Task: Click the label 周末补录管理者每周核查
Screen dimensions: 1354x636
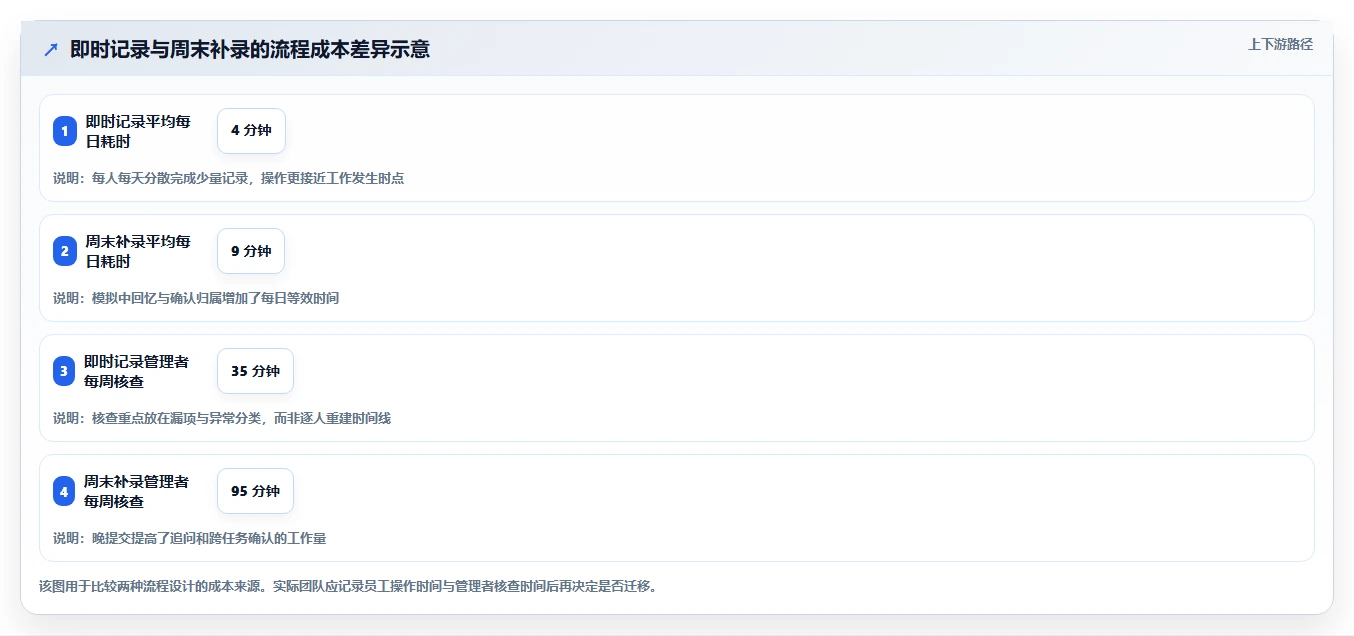Action: pos(137,491)
